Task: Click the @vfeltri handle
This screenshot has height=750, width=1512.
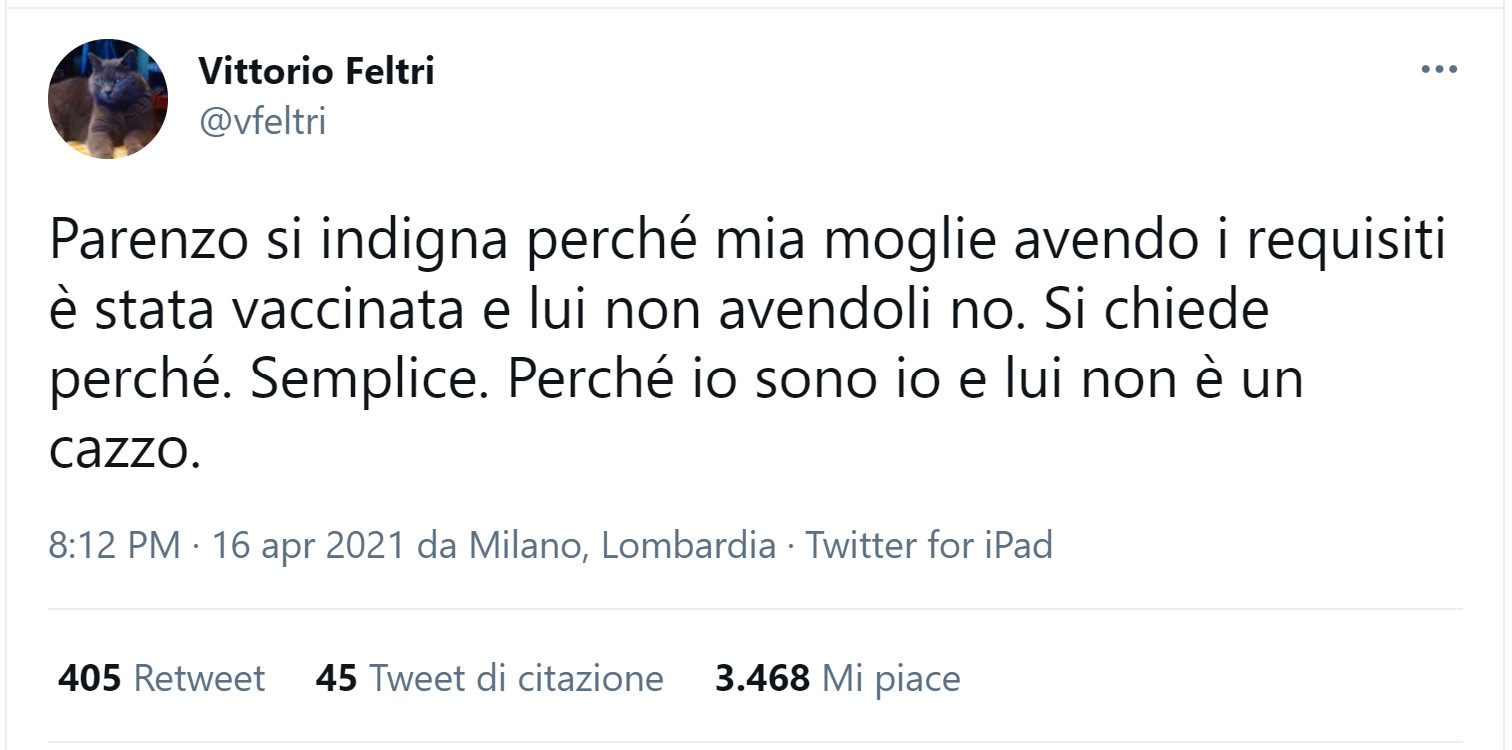Action: point(262,121)
